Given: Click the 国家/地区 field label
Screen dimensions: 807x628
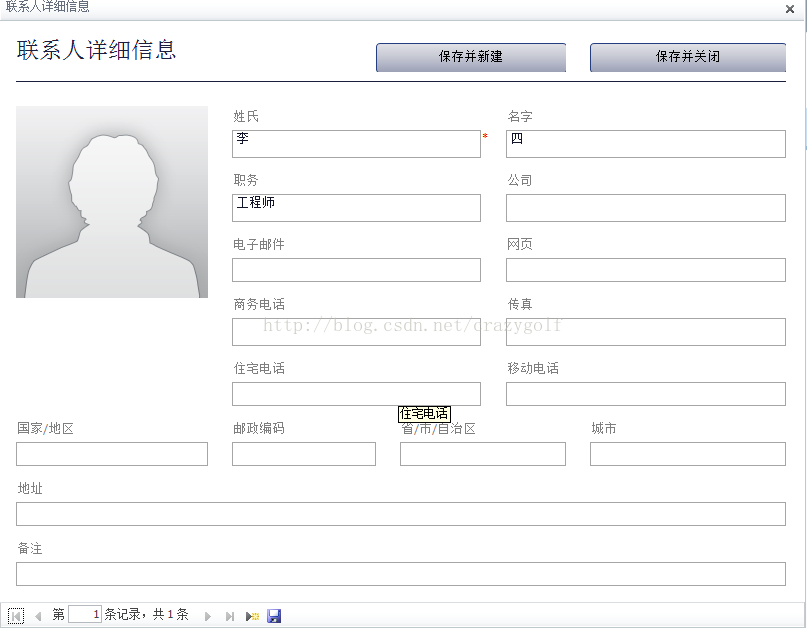Looking at the screenshot, I should coord(45,428).
